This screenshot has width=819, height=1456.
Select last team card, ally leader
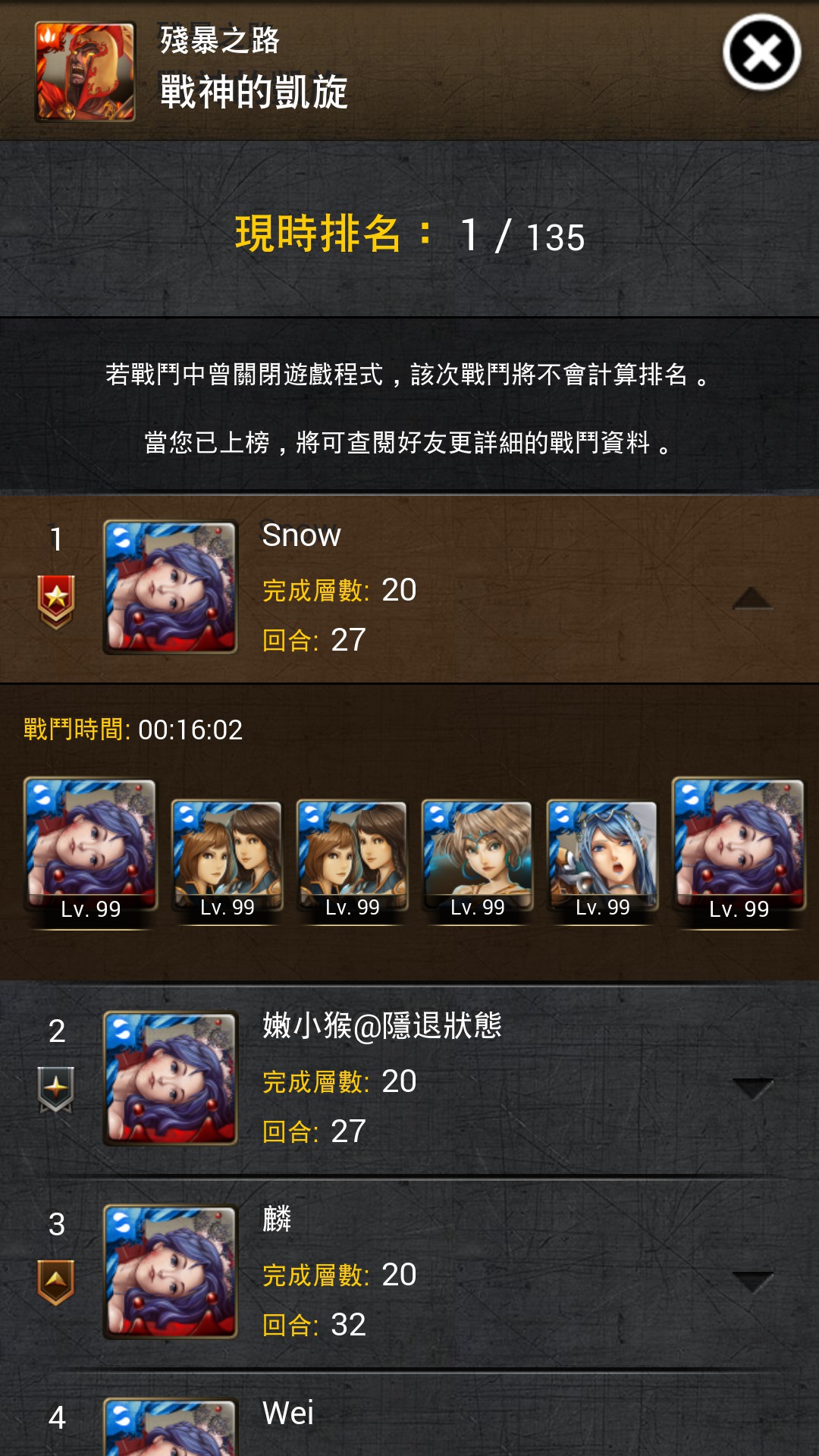point(739,851)
